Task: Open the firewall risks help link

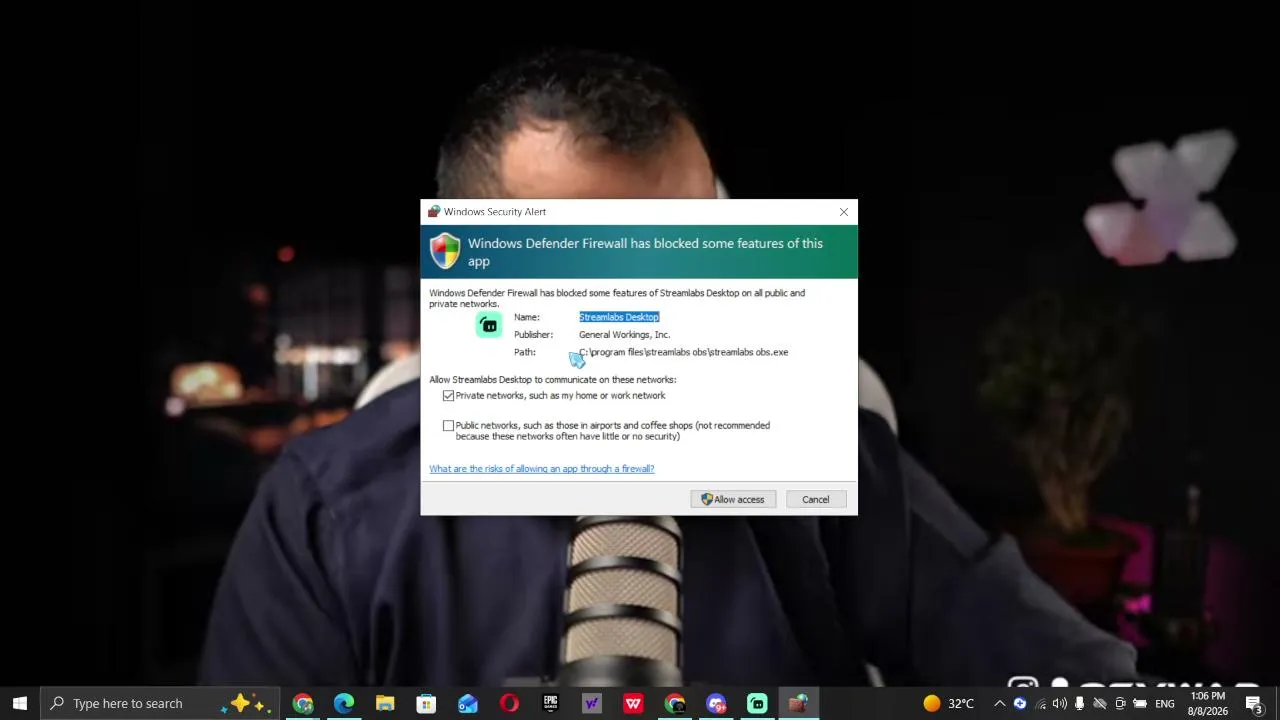Action: coord(542,469)
